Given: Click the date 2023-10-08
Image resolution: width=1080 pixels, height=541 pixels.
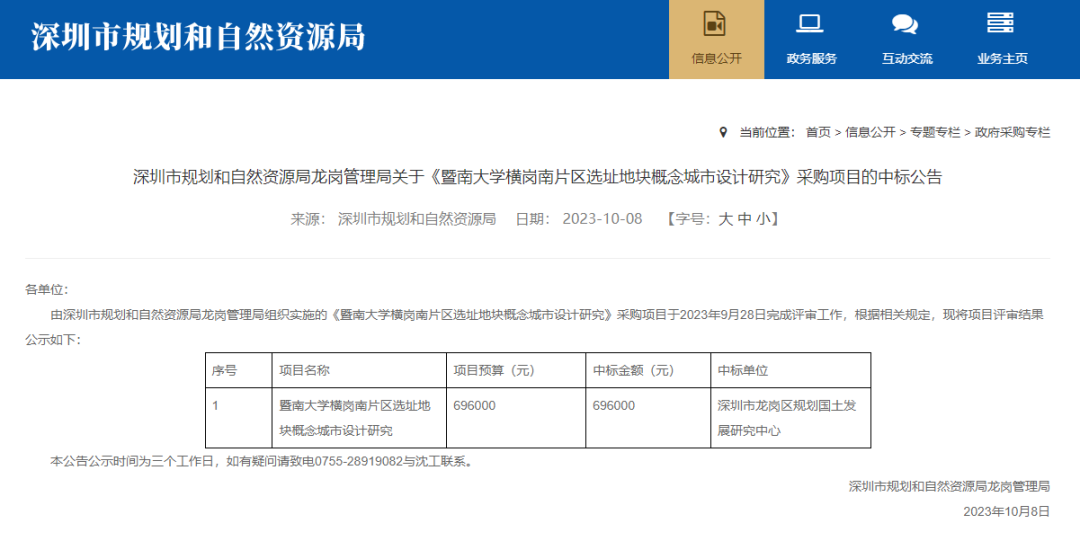Looking at the screenshot, I should pos(602,219).
